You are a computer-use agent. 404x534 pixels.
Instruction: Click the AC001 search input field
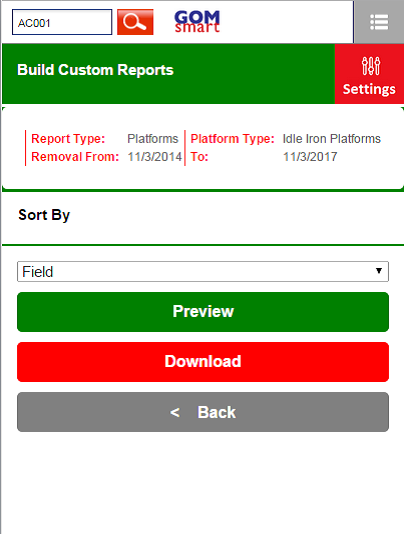coord(62,22)
